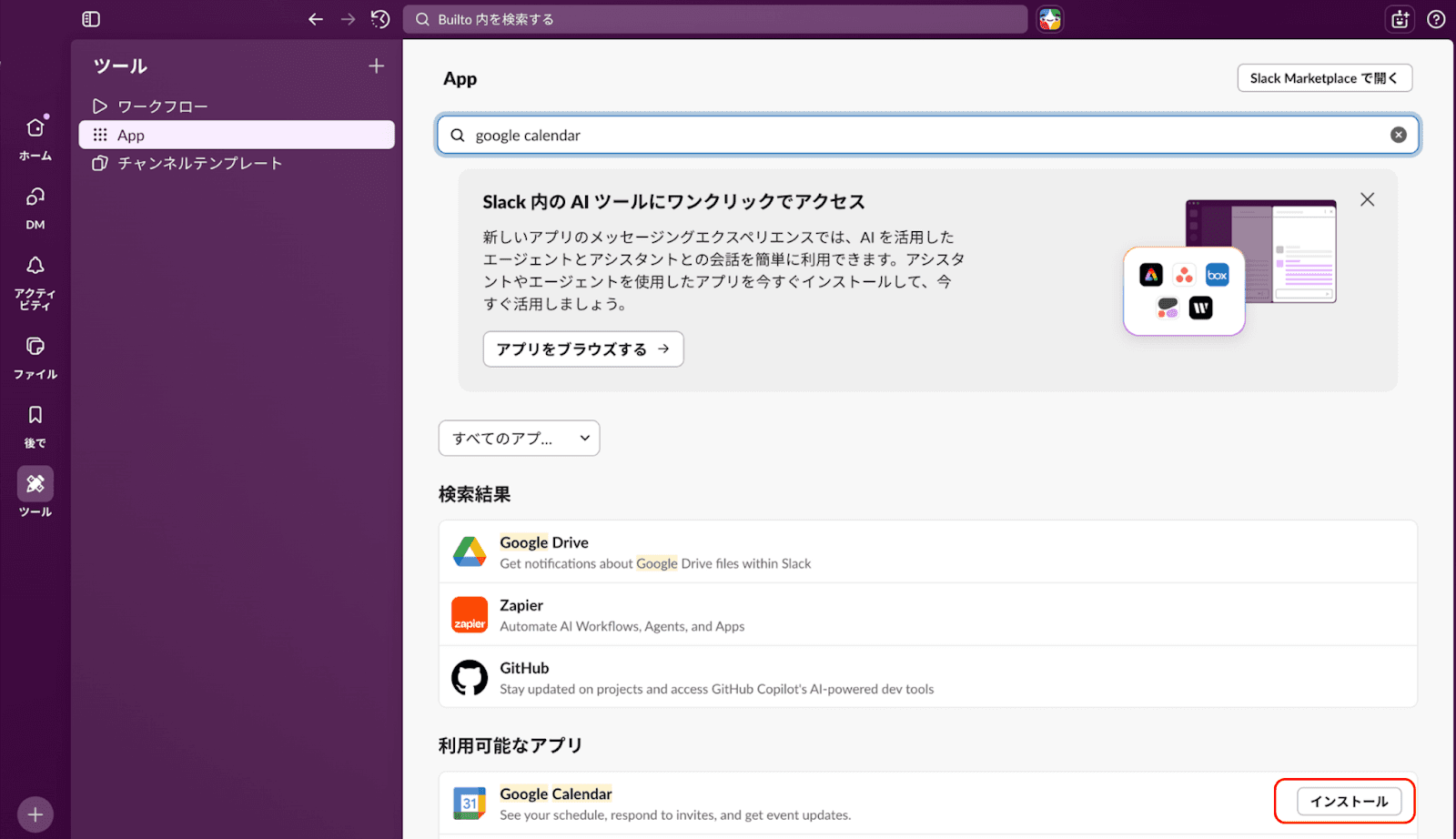Open ワークフロー in the tools list

pyautogui.click(x=237, y=106)
